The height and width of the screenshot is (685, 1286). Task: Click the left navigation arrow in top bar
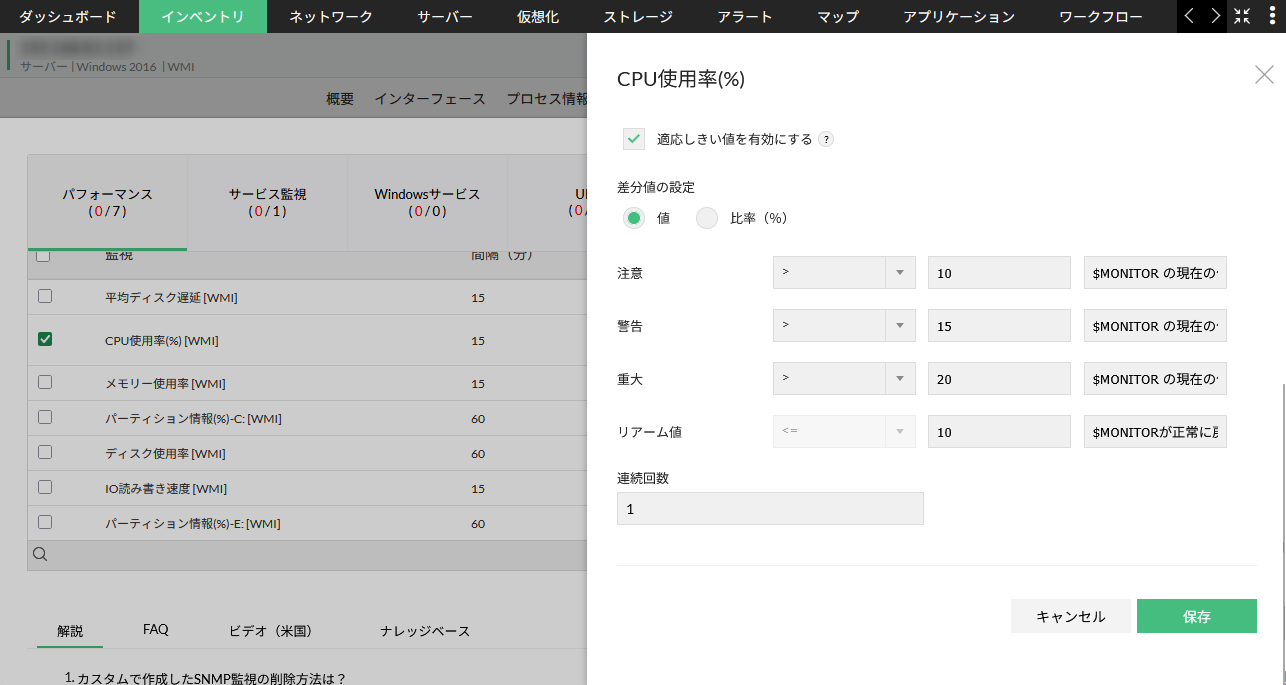click(x=1188, y=16)
